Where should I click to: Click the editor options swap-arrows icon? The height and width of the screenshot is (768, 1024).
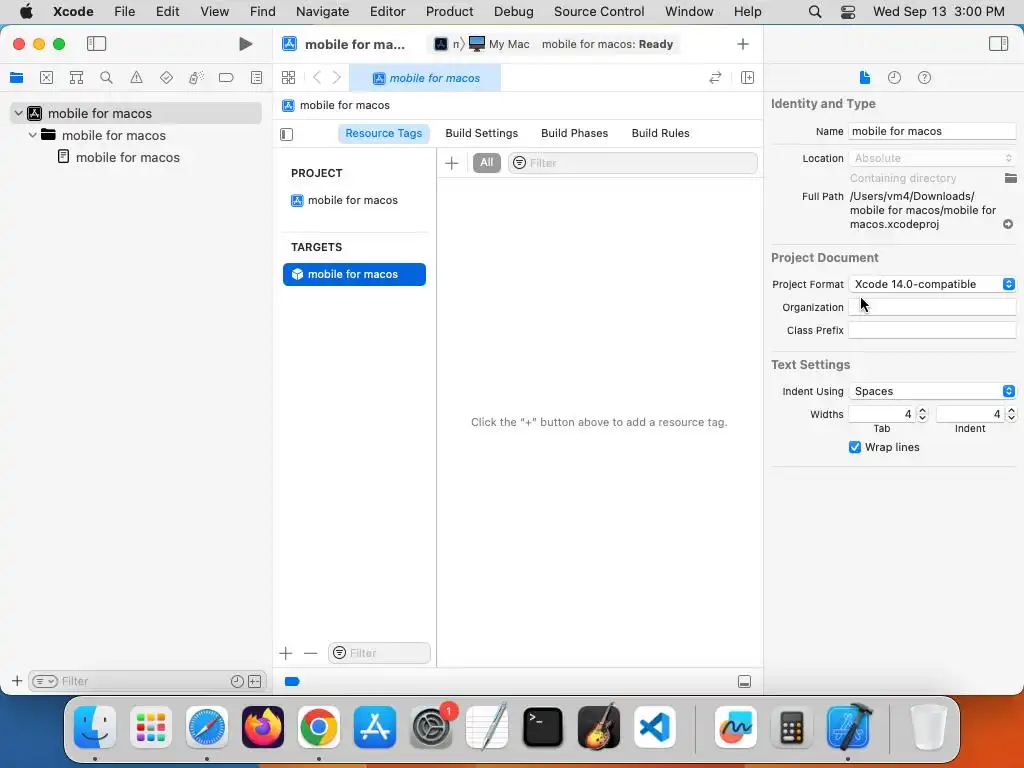(x=715, y=78)
